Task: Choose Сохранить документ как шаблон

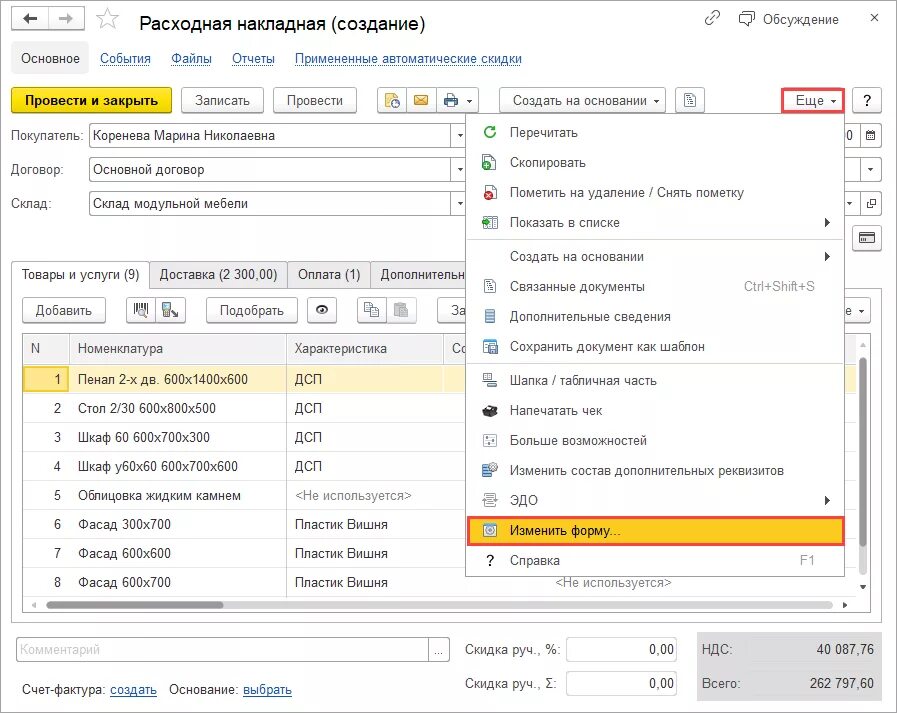Action: pos(656,346)
